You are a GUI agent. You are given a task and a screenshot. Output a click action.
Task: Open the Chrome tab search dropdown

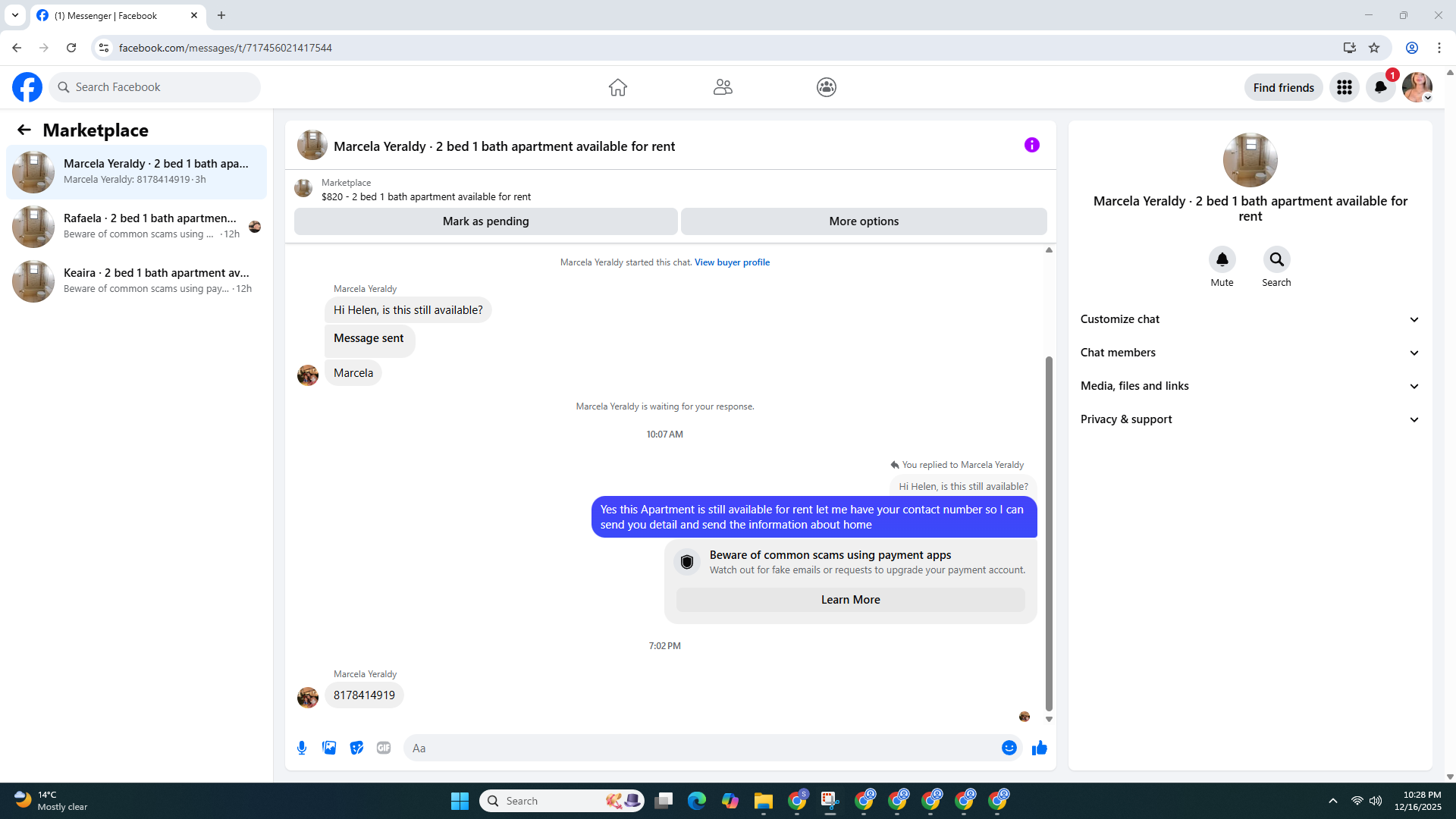[x=15, y=15]
